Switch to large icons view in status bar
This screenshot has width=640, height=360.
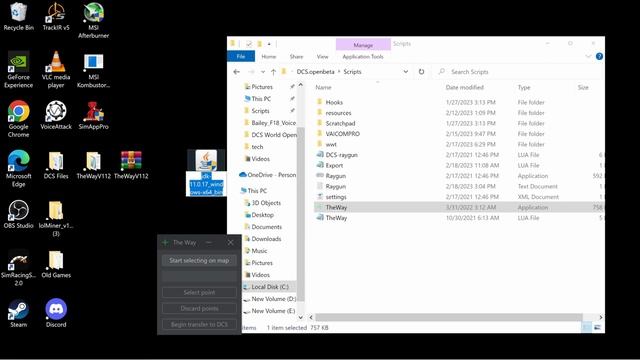point(597,327)
